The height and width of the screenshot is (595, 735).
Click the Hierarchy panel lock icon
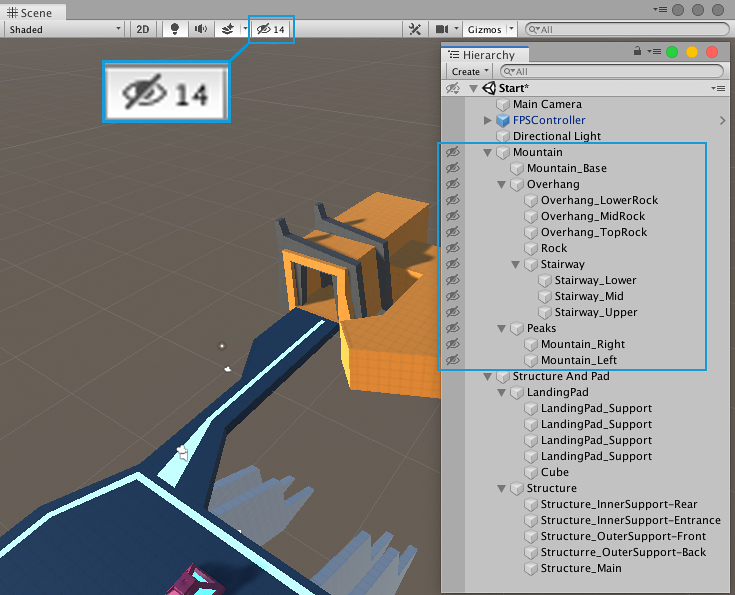(x=637, y=51)
